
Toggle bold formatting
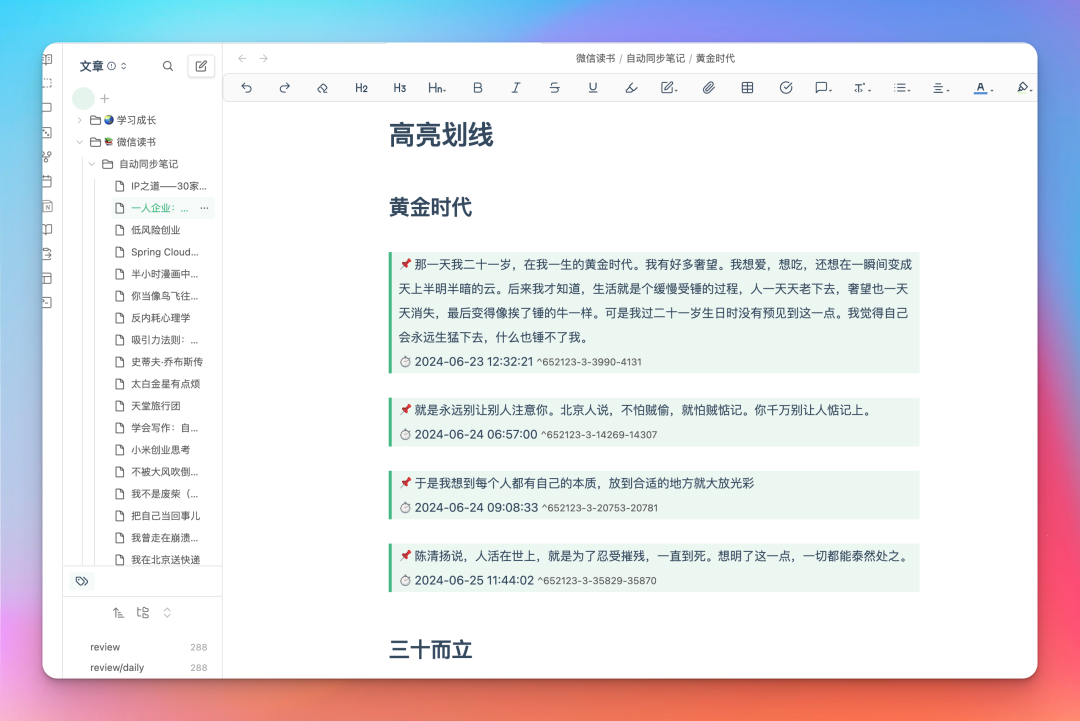click(x=478, y=88)
